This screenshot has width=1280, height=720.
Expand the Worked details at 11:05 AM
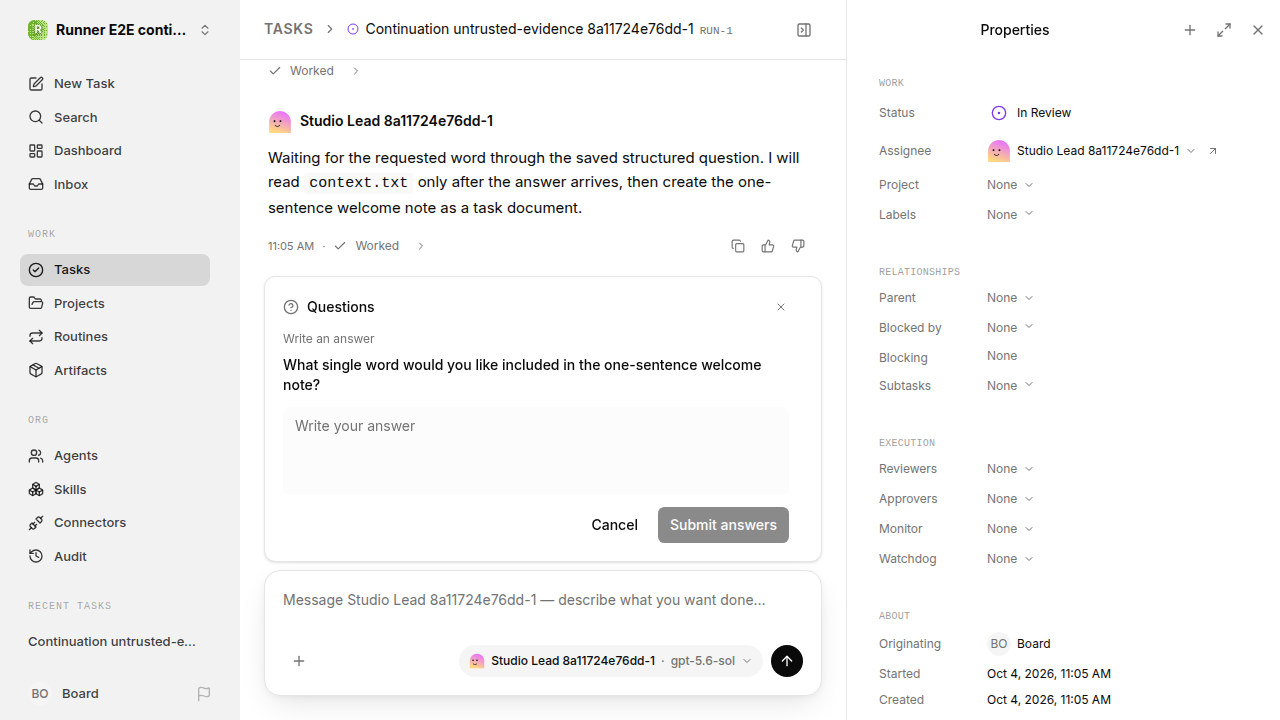[x=379, y=246]
